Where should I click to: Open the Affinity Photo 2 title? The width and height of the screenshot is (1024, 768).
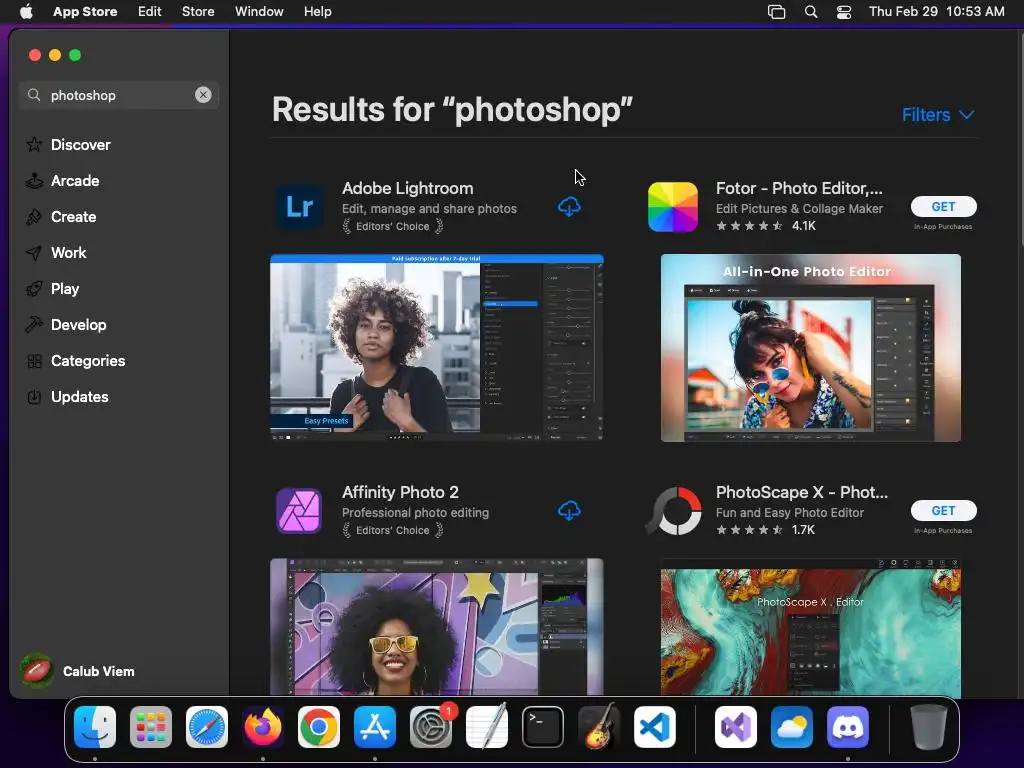[x=400, y=492]
